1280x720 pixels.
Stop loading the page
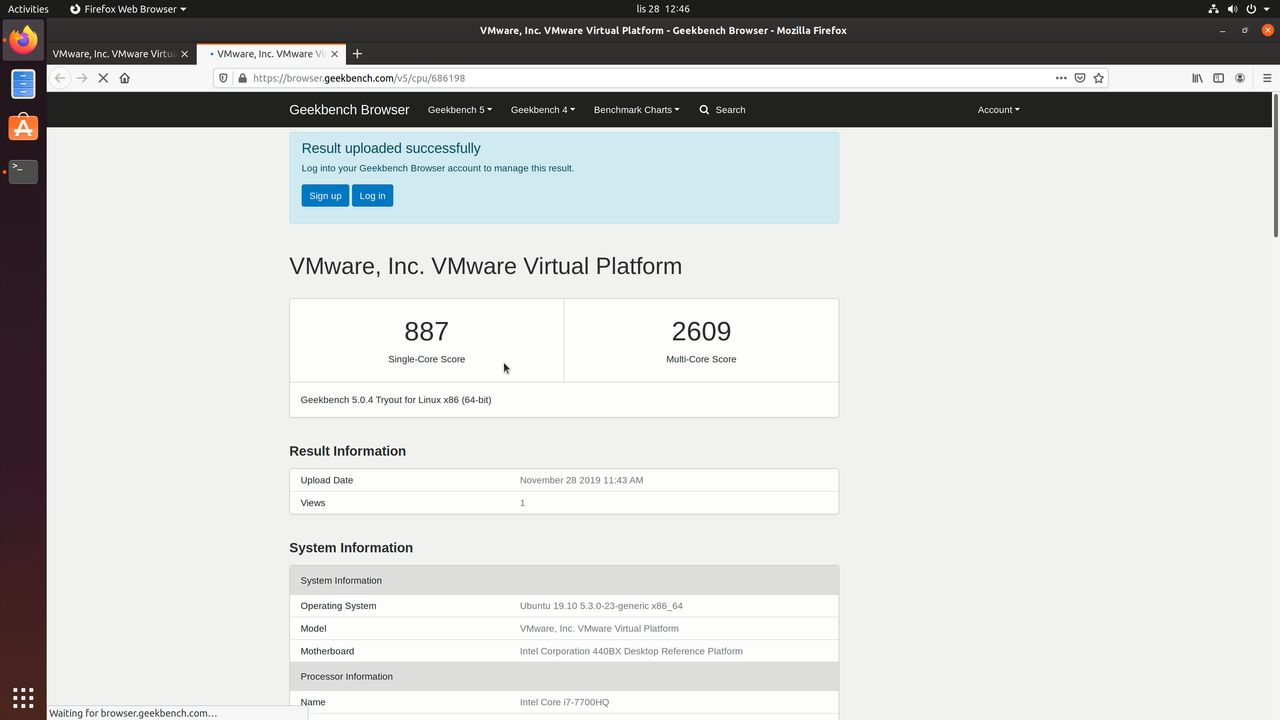click(x=103, y=78)
